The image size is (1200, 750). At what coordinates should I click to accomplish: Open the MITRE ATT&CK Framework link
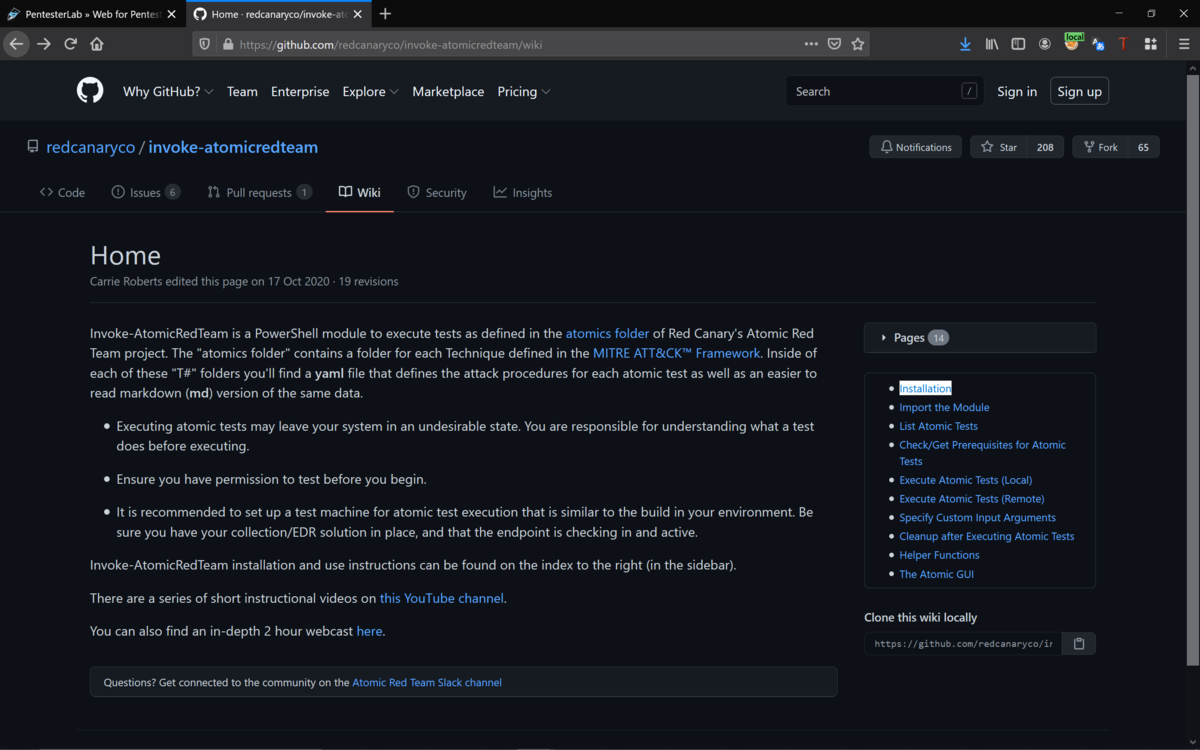coord(677,353)
